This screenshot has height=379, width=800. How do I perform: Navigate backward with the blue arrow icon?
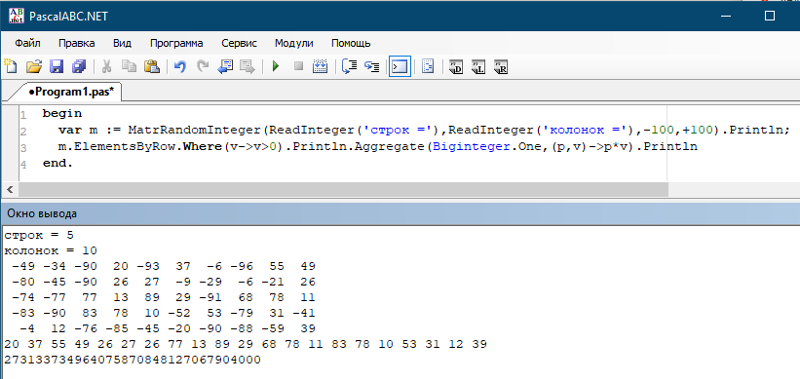(225, 66)
